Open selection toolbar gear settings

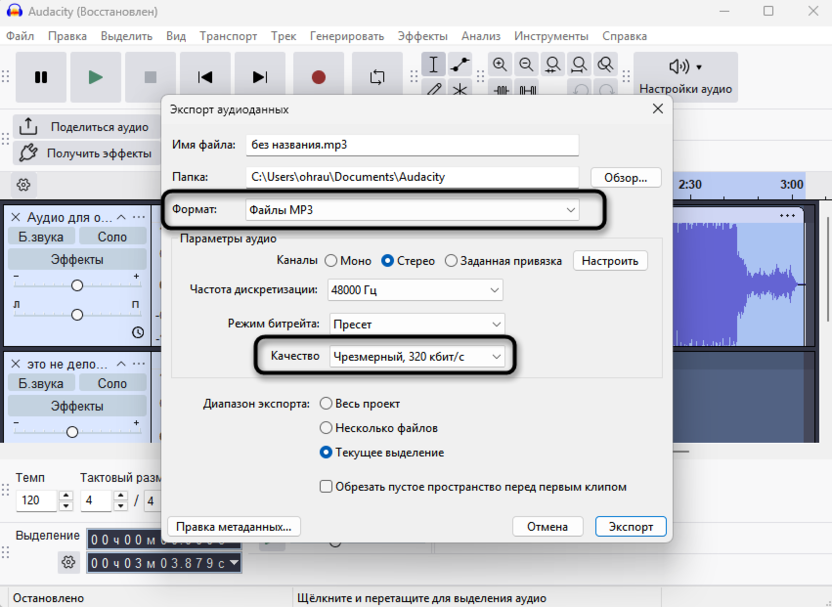(68, 562)
